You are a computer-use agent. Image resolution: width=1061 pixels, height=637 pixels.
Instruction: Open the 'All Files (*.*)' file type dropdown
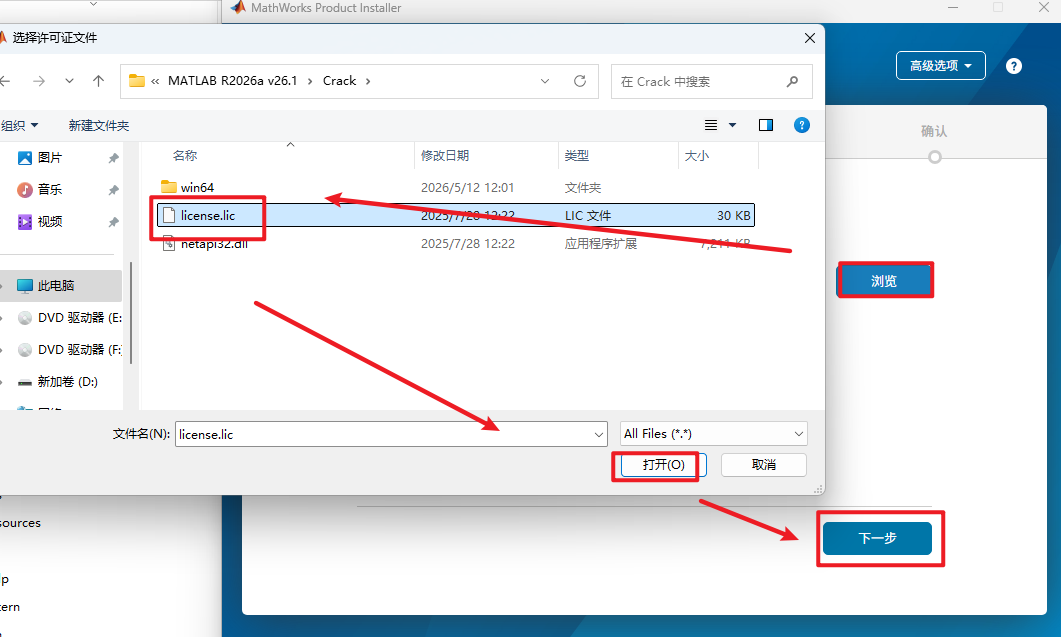pos(714,434)
